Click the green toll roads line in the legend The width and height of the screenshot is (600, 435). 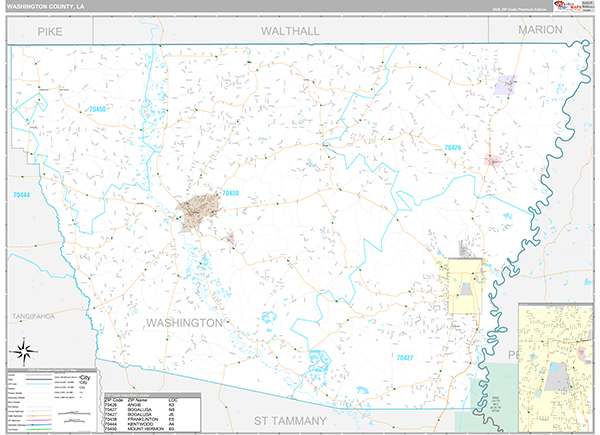(39, 429)
